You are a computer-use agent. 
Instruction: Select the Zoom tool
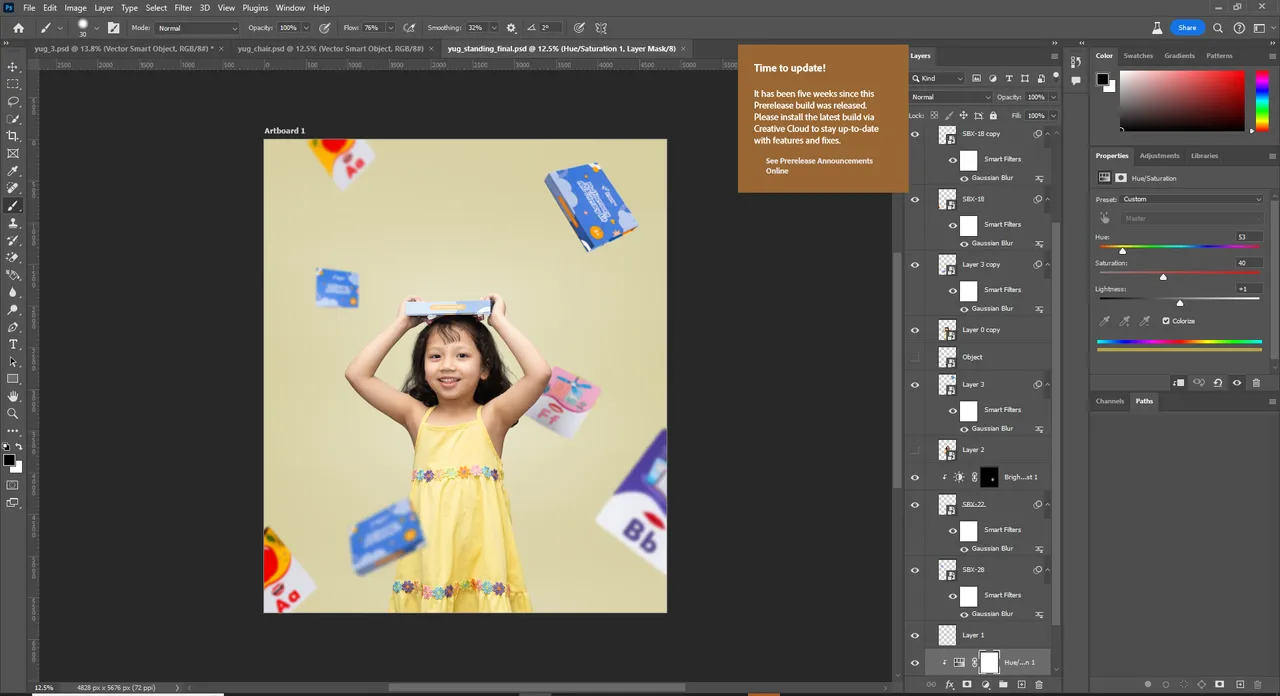(13, 413)
